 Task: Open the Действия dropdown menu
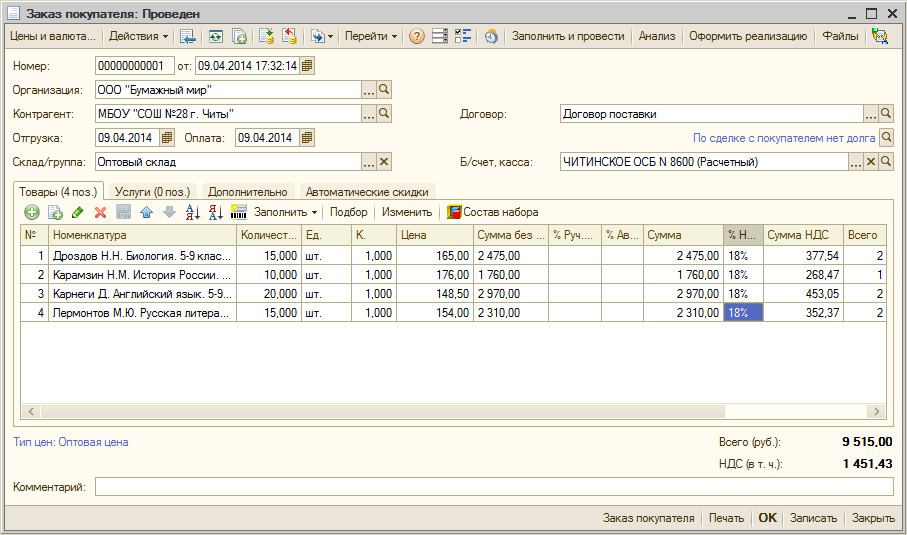pos(138,36)
